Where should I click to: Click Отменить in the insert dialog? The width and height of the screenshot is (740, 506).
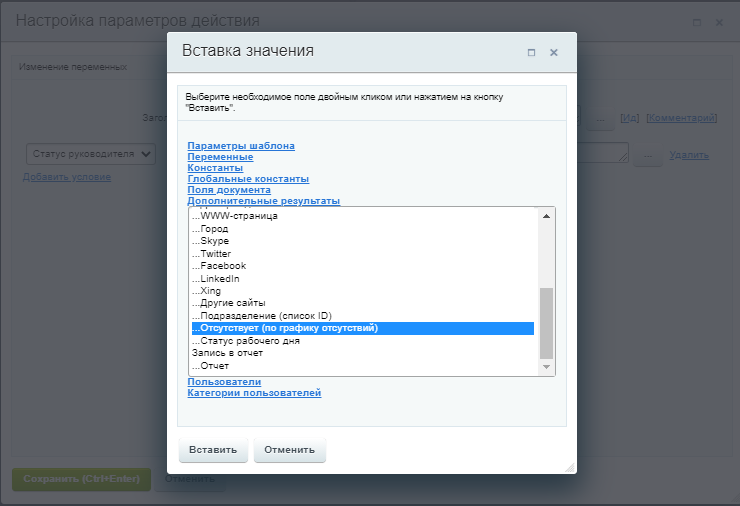pyautogui.click(x=290, y=450)
